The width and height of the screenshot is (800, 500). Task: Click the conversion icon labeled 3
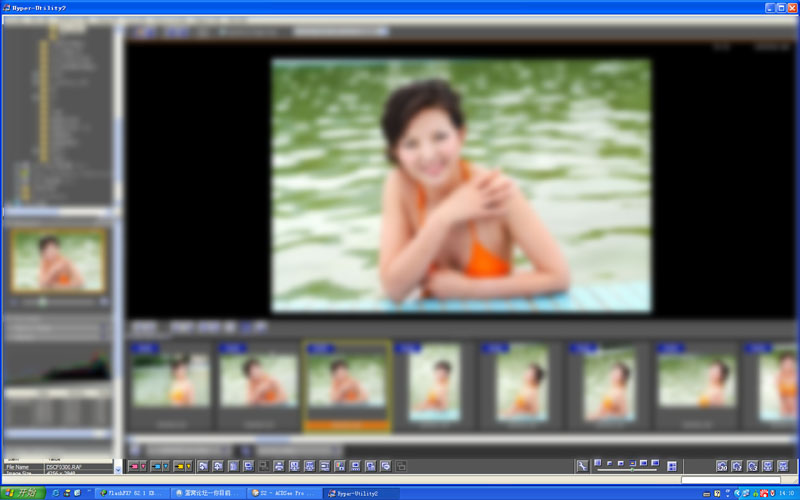(x=752, y=466)
